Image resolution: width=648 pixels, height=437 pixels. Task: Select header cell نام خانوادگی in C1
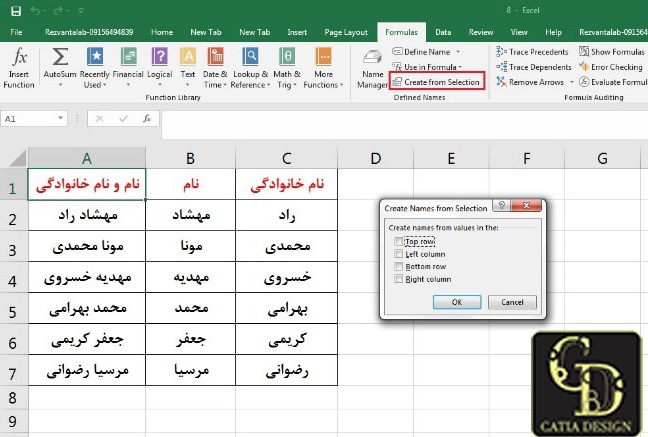click(286, 184)
